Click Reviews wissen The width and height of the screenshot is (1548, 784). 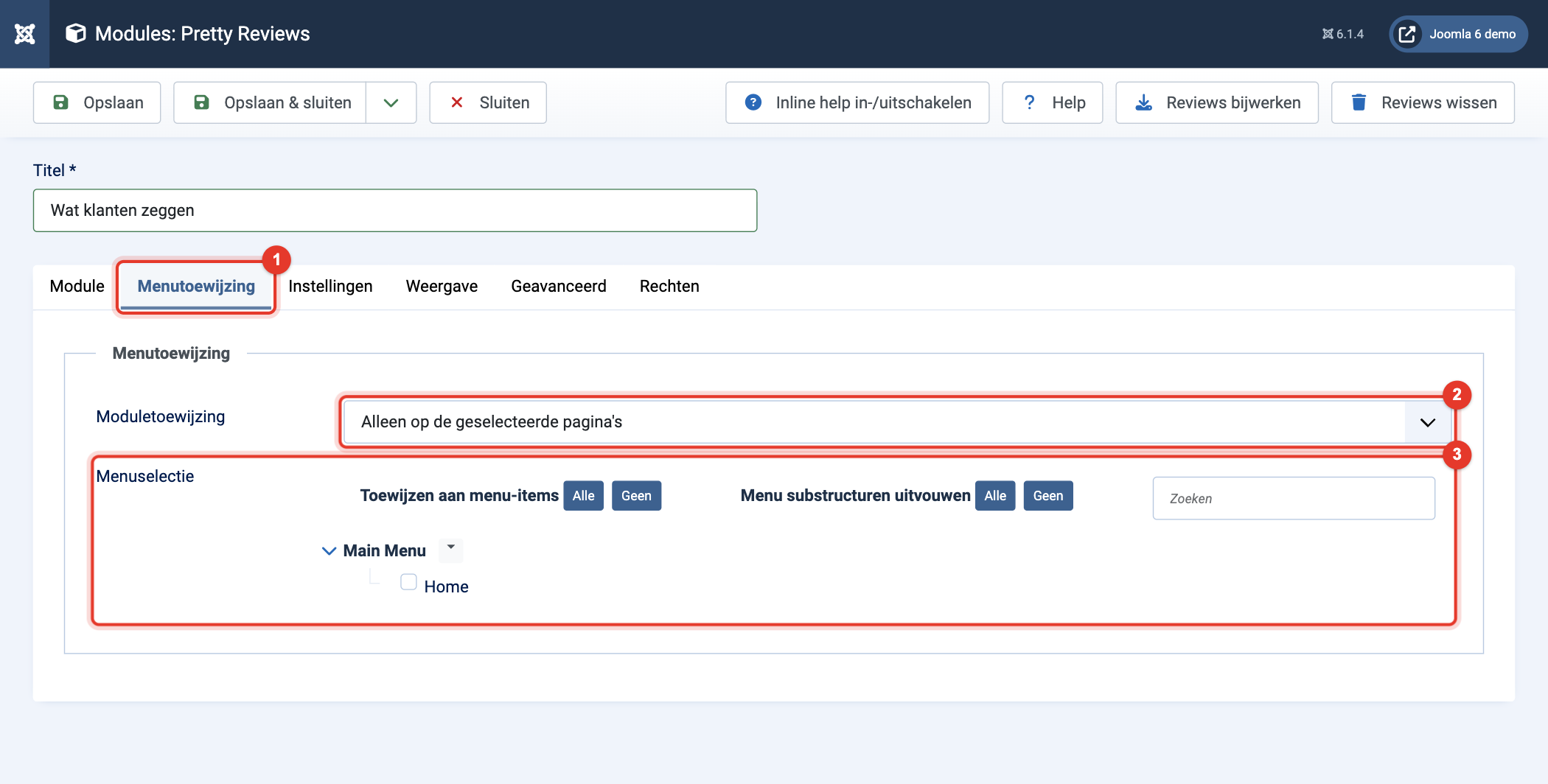pos(1423,102)
